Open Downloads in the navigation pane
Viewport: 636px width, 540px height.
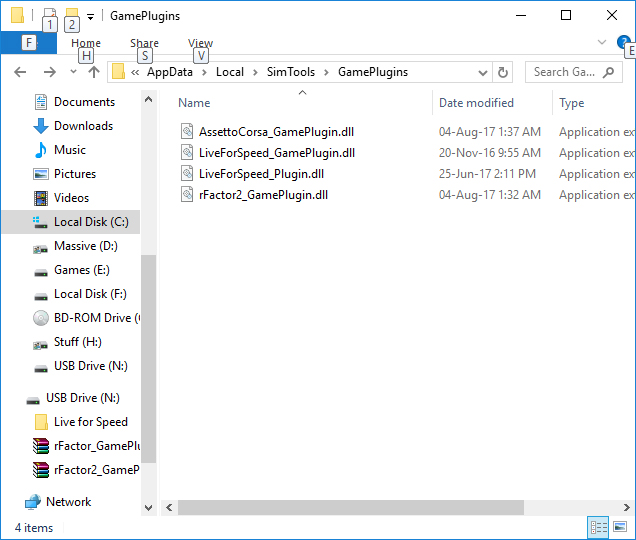click(83, 126)
